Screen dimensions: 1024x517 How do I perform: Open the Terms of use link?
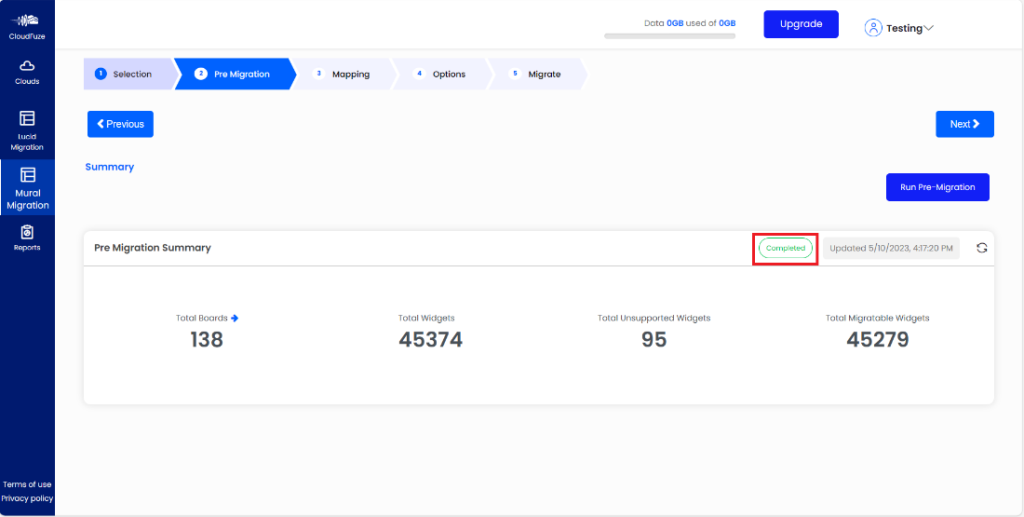[27, 484]
